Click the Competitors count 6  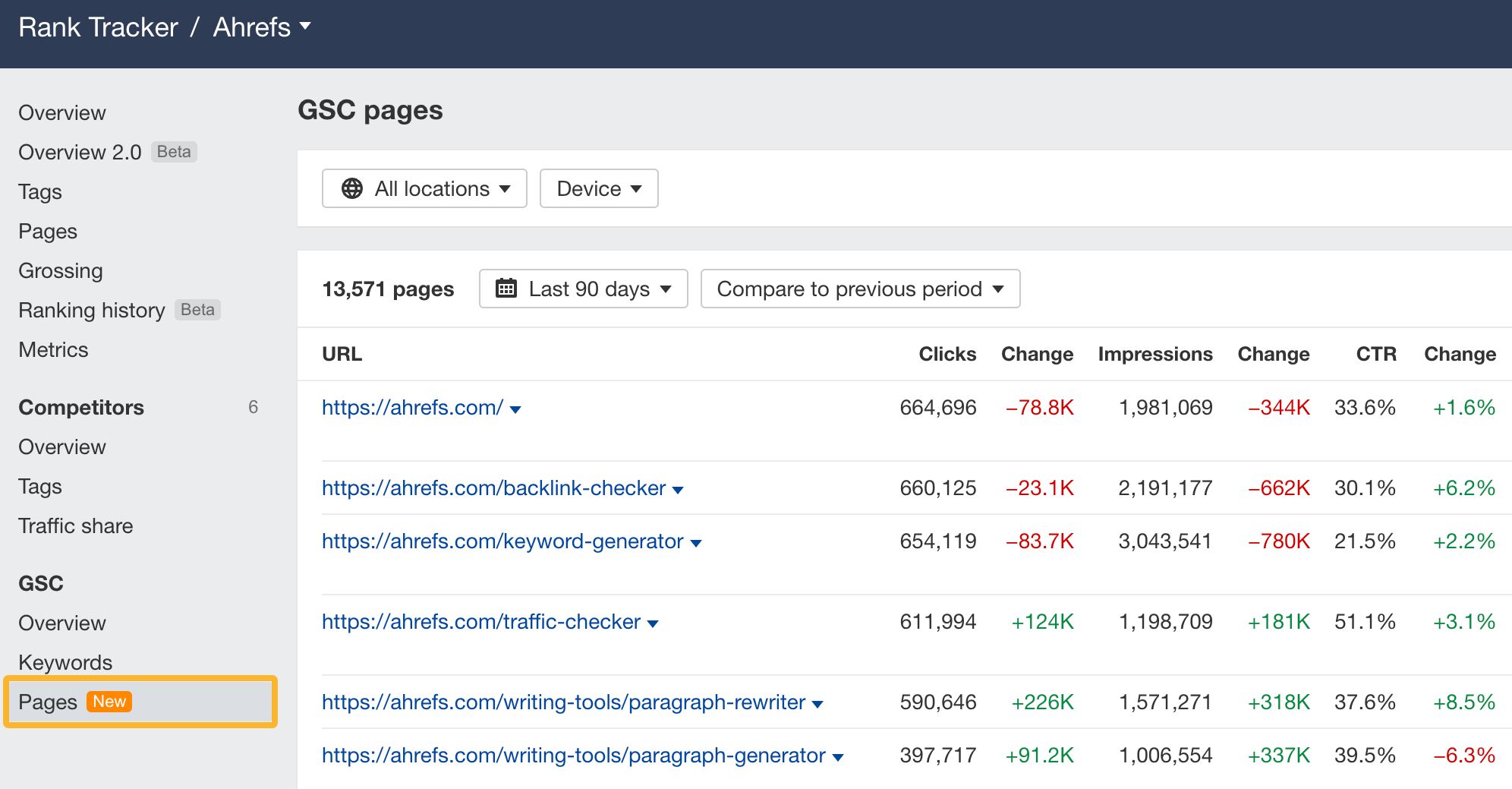[253, 407]
